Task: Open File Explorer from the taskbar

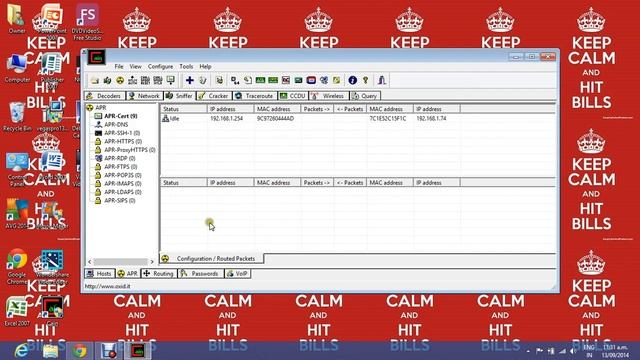Action: [x=50, y=351]
